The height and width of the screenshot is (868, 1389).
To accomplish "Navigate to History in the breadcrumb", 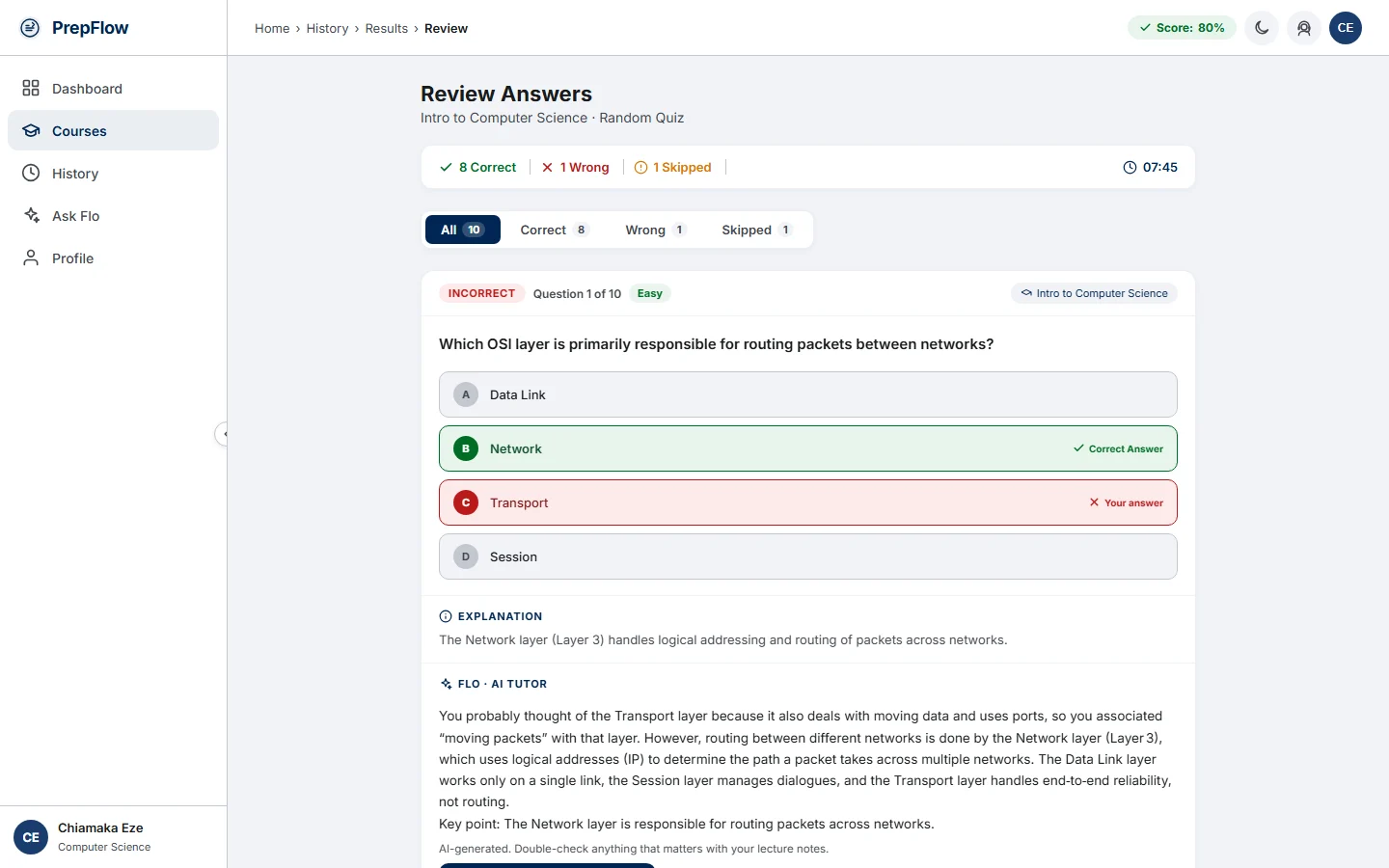I will (x=327, y=29).
